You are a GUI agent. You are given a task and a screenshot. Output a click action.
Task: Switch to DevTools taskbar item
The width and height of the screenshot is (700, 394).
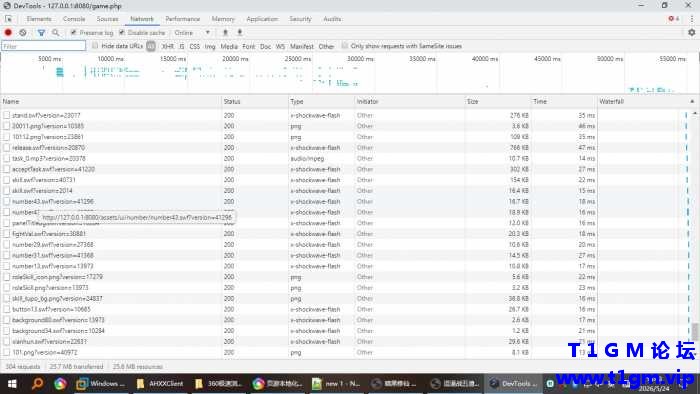click(x=513, y=383)
